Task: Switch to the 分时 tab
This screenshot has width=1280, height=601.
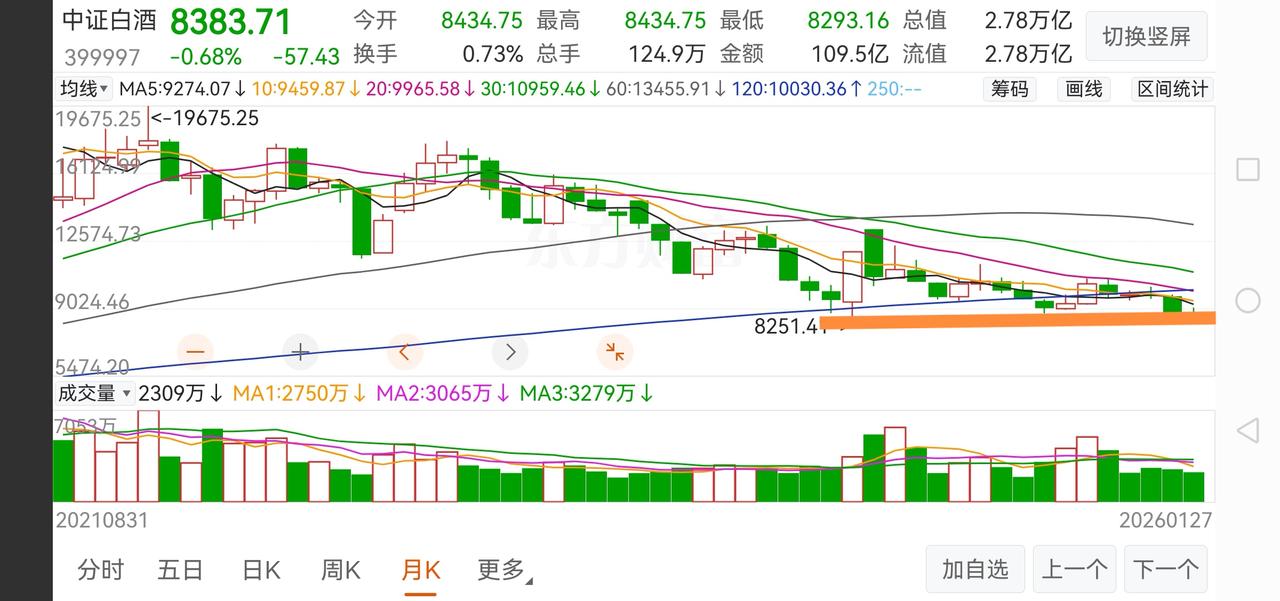Action: (x=101, y=570)
